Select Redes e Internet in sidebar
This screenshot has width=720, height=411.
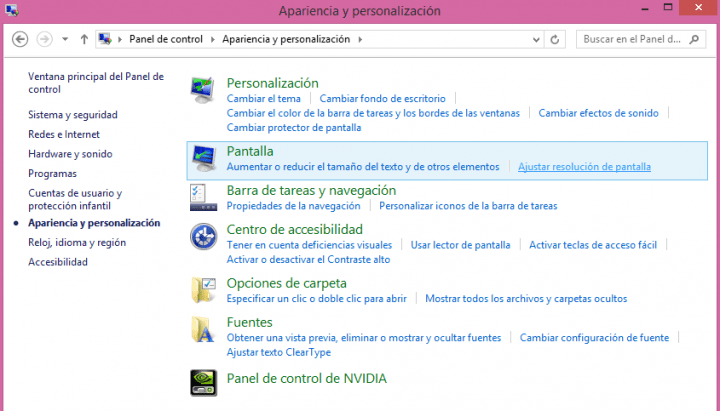(64, 135)
